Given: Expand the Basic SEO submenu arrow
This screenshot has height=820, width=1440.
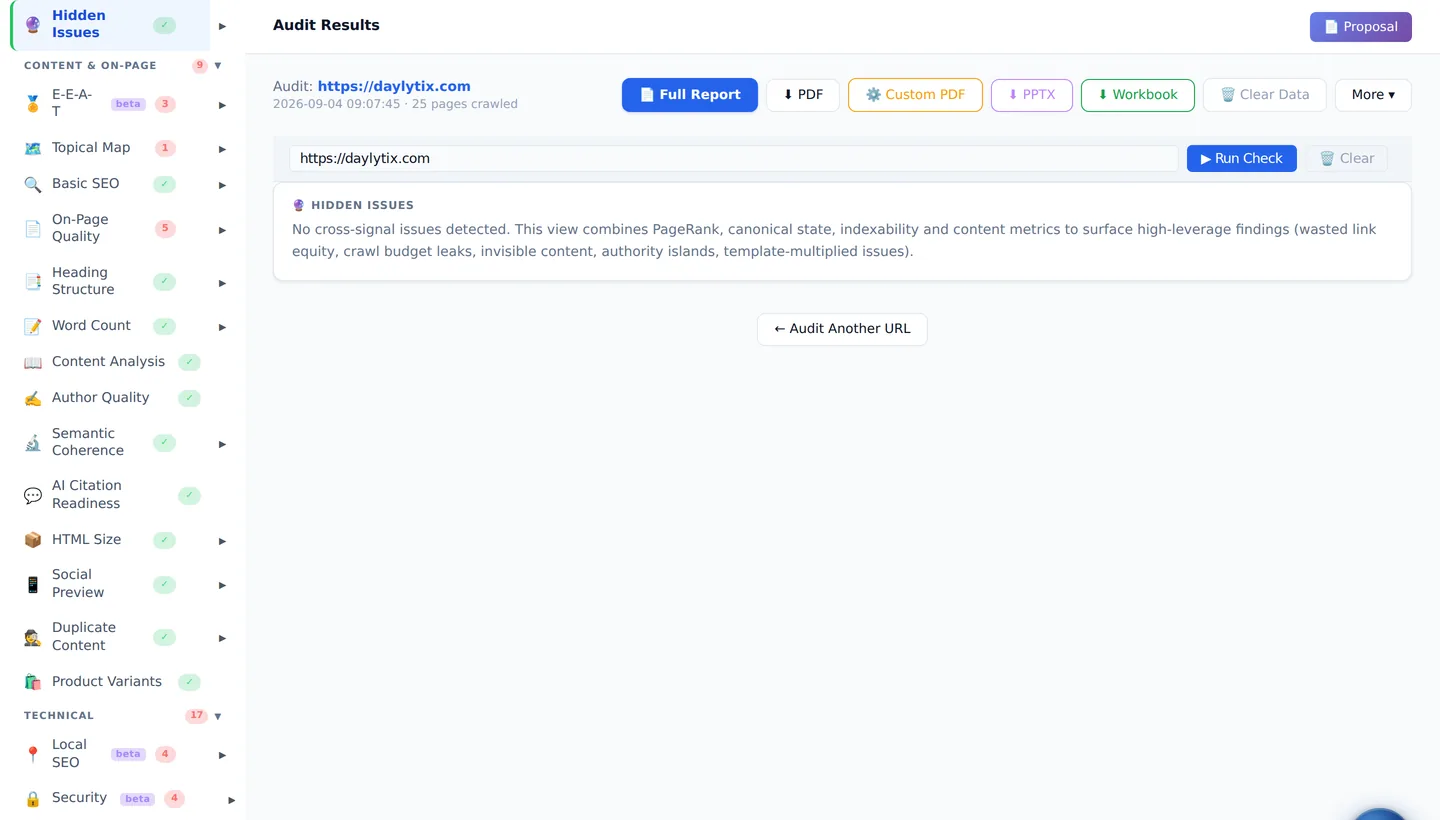Looking at the screenshot, I should coord(223,185).
